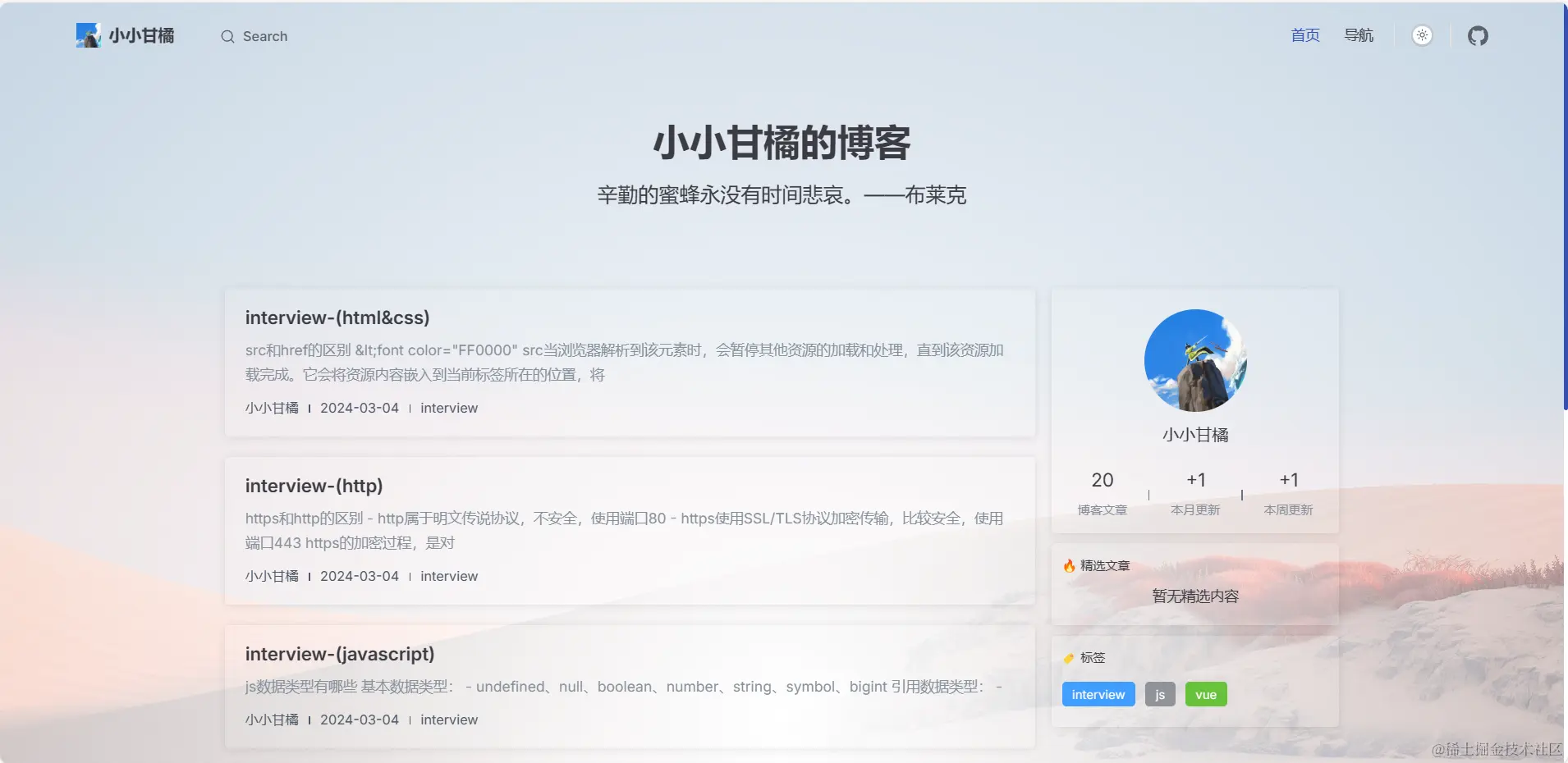The width and height of the screenshot is (1568, 763).
Task: Select the interview tag chip
Action: [x=1098, y=694]
